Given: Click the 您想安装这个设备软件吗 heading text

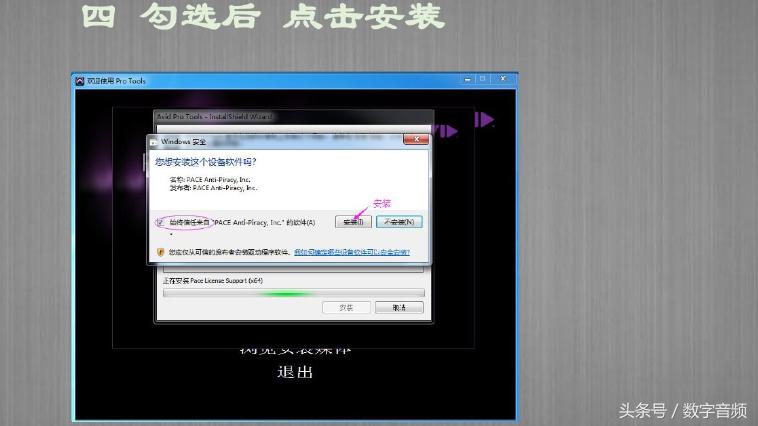Looking at the screenshot, I should tap(205, 162).
